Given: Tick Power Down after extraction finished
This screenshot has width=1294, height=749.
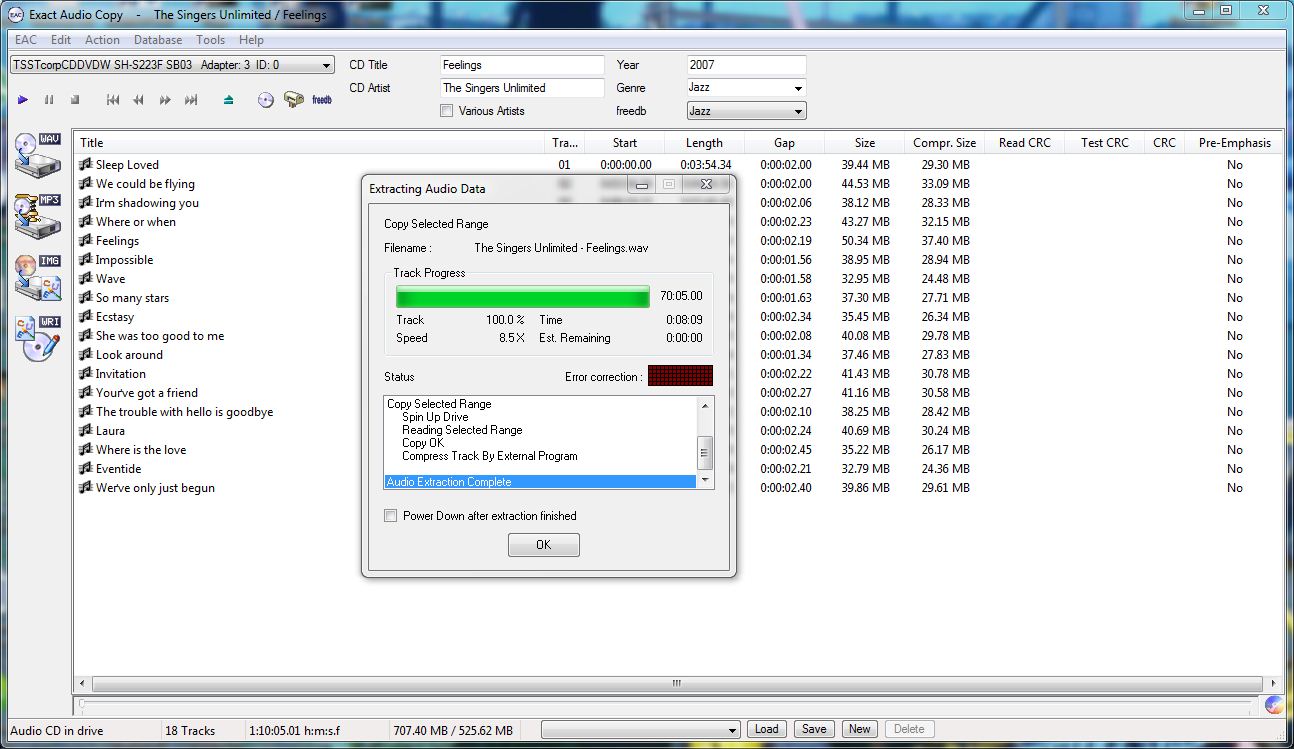Looking at the screenshot, I should coord(391,516).
